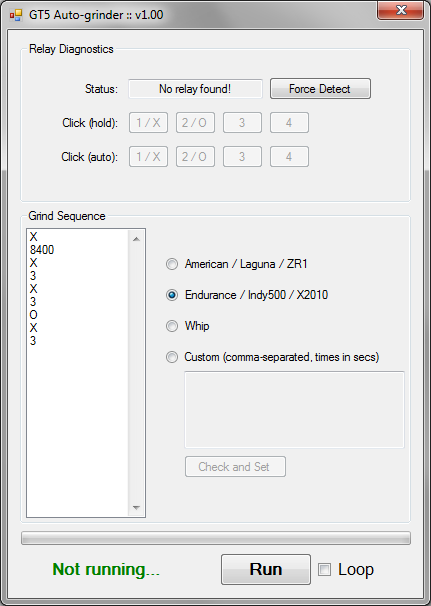Click the Force Detect button
Image resolution: width=431 pixels, height=606 pixels.
(x=320, y=89)
